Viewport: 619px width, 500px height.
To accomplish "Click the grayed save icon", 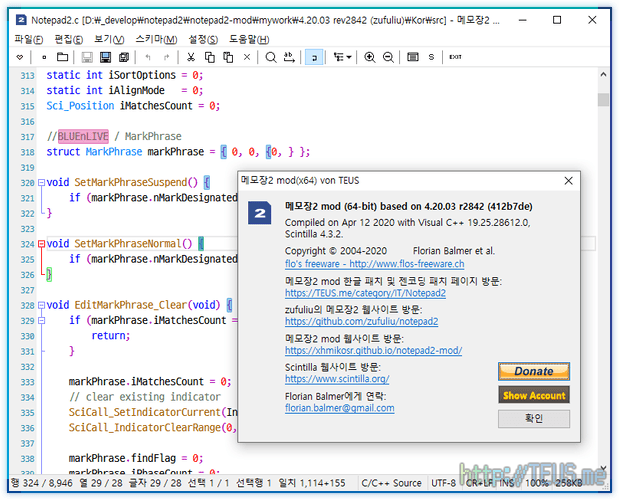I will pos(87,57).
